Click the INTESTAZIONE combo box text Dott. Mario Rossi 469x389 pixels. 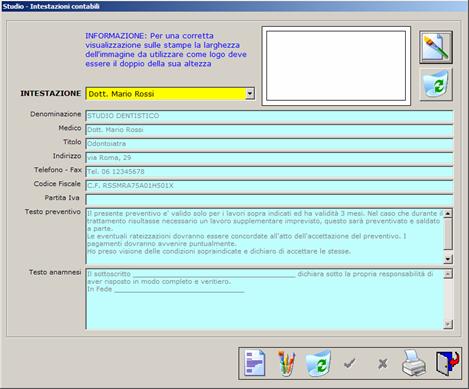121,94
